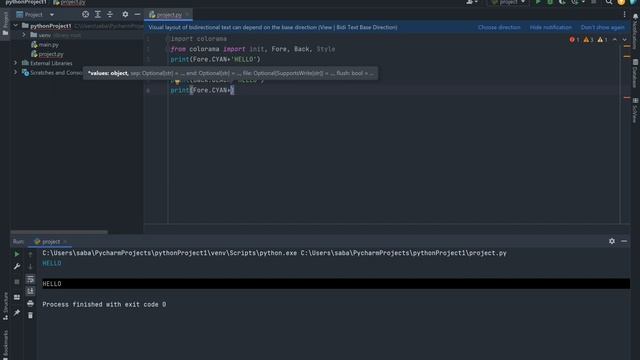Click Expand All in Project panel
This screenshot has height=360, width=640.
98,14
